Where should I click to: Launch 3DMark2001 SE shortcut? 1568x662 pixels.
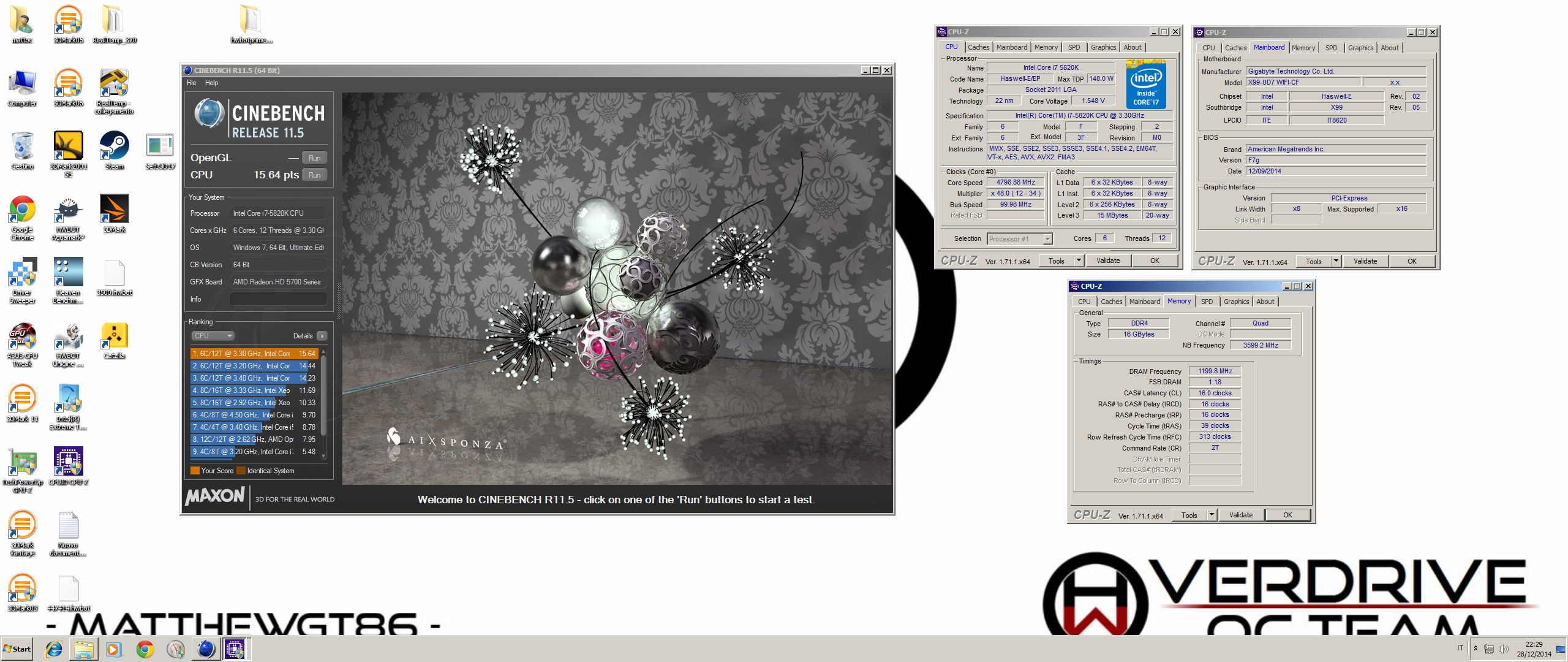pyautogui.click(x=68, y=153)
